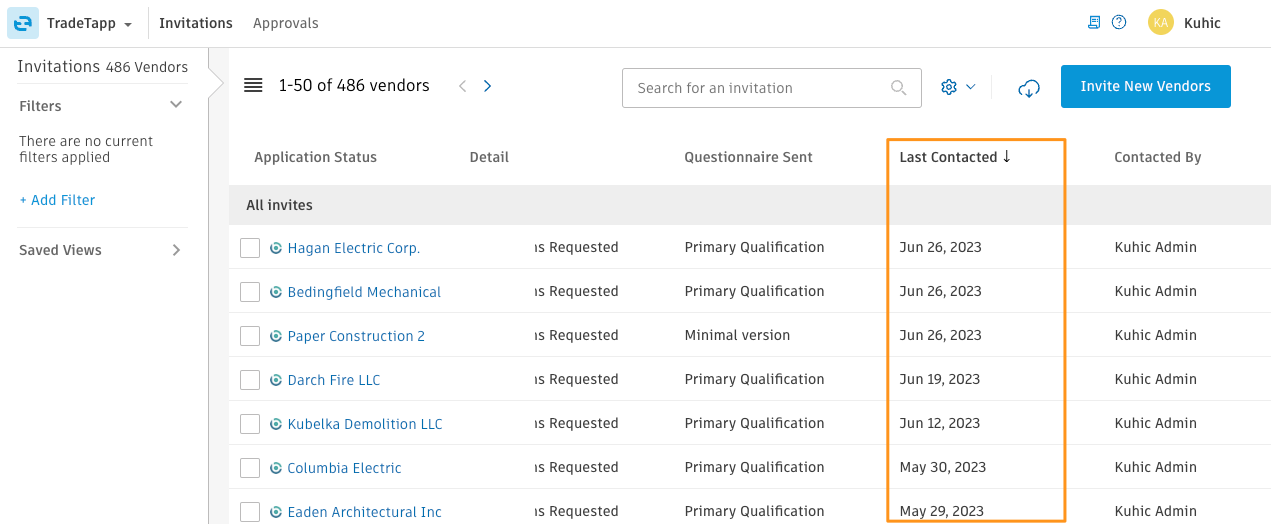Click the TradeTapp logo icon

point(23,23)
